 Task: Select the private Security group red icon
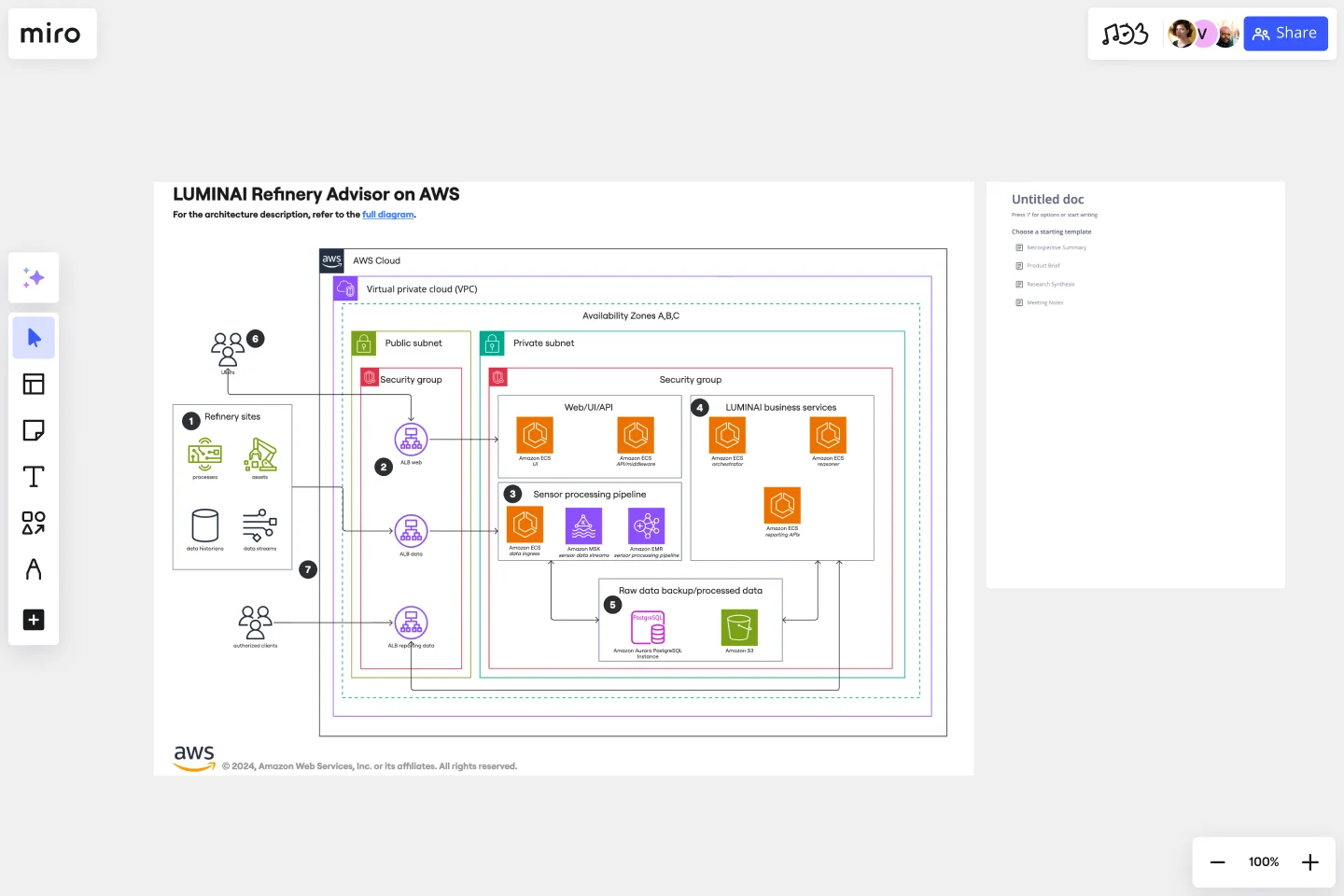coord(498,378)
